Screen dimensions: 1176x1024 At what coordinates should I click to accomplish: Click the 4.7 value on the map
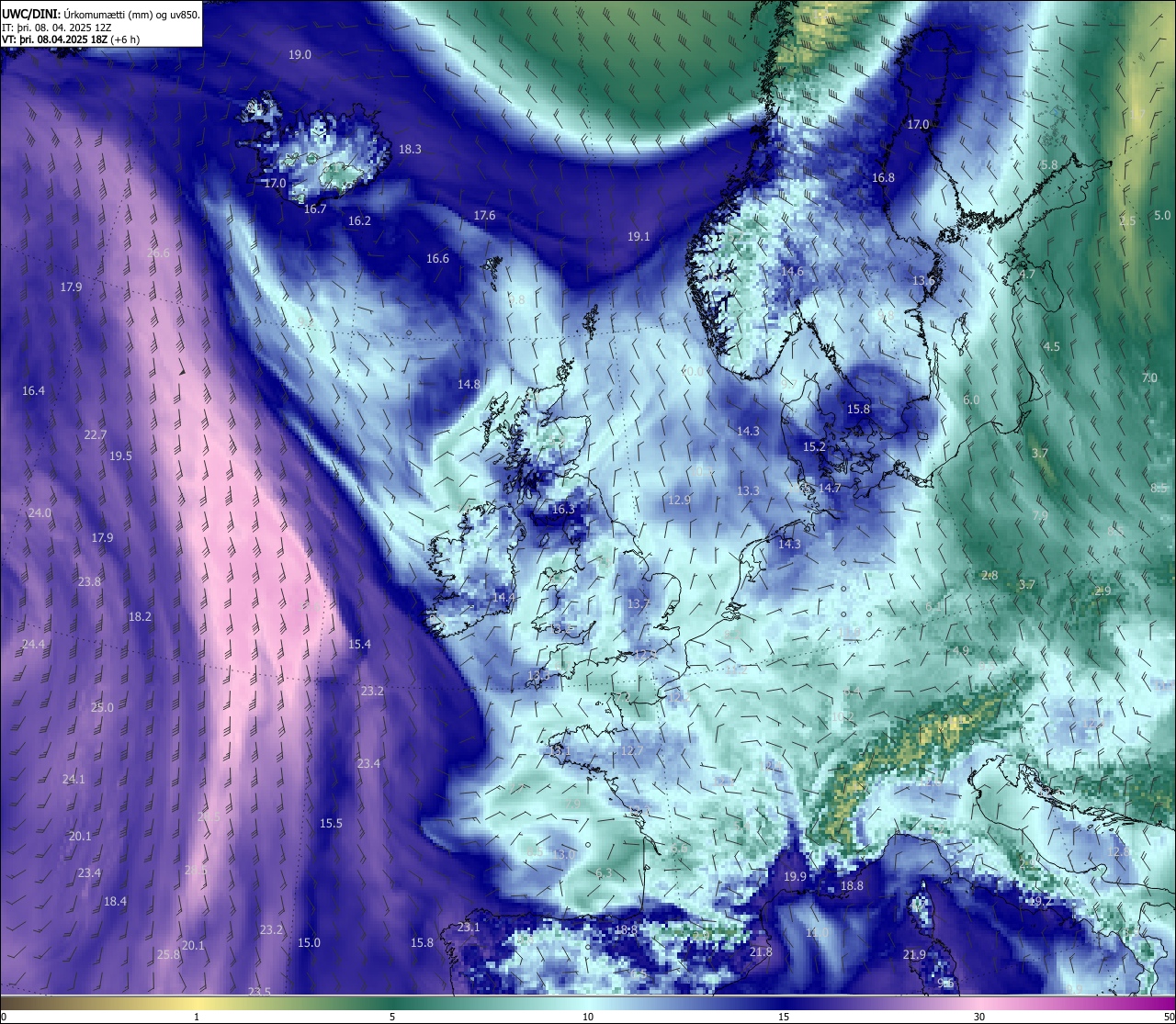[x=1027, y=275]
